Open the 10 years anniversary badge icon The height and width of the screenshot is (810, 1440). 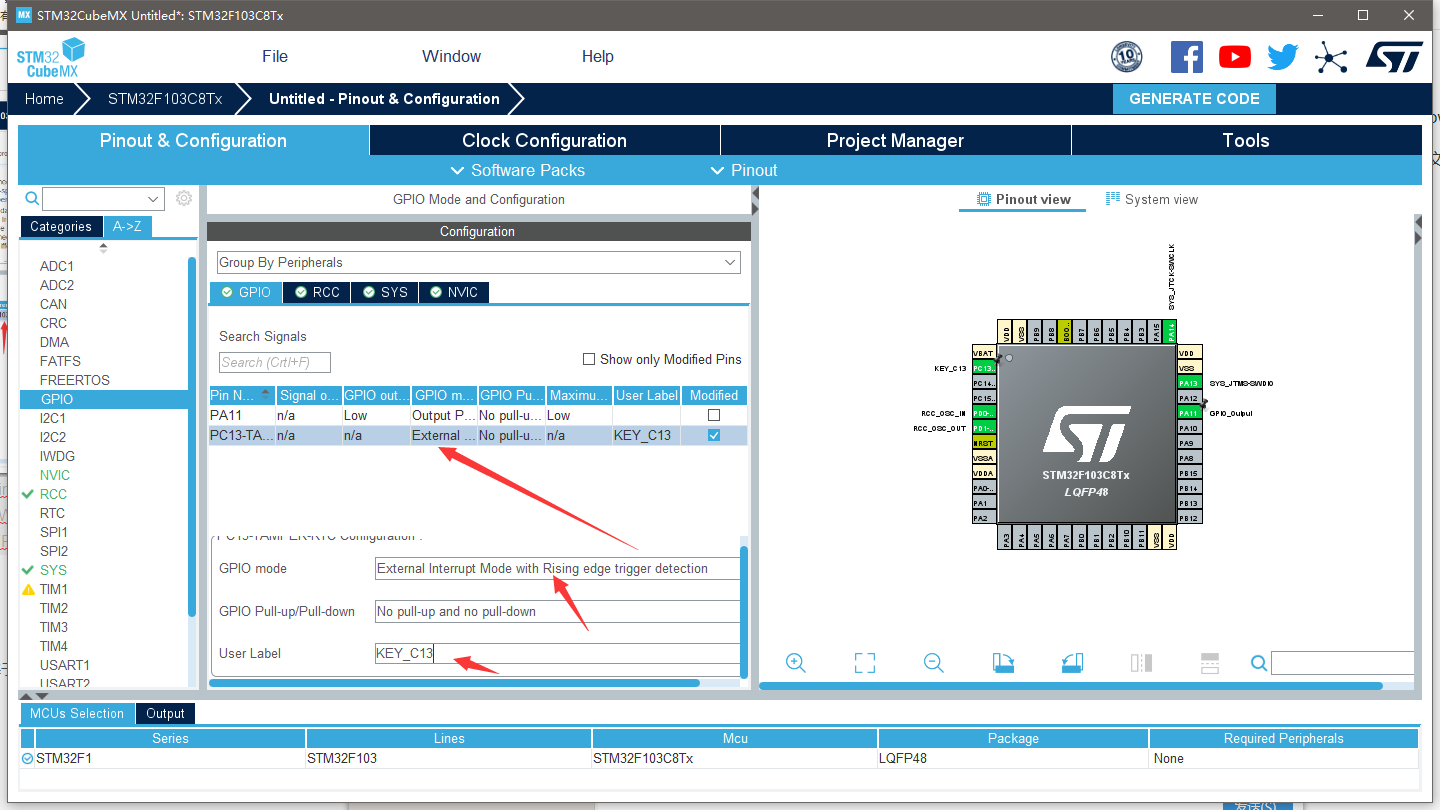pyautogui.click(x=1127, y=57)
